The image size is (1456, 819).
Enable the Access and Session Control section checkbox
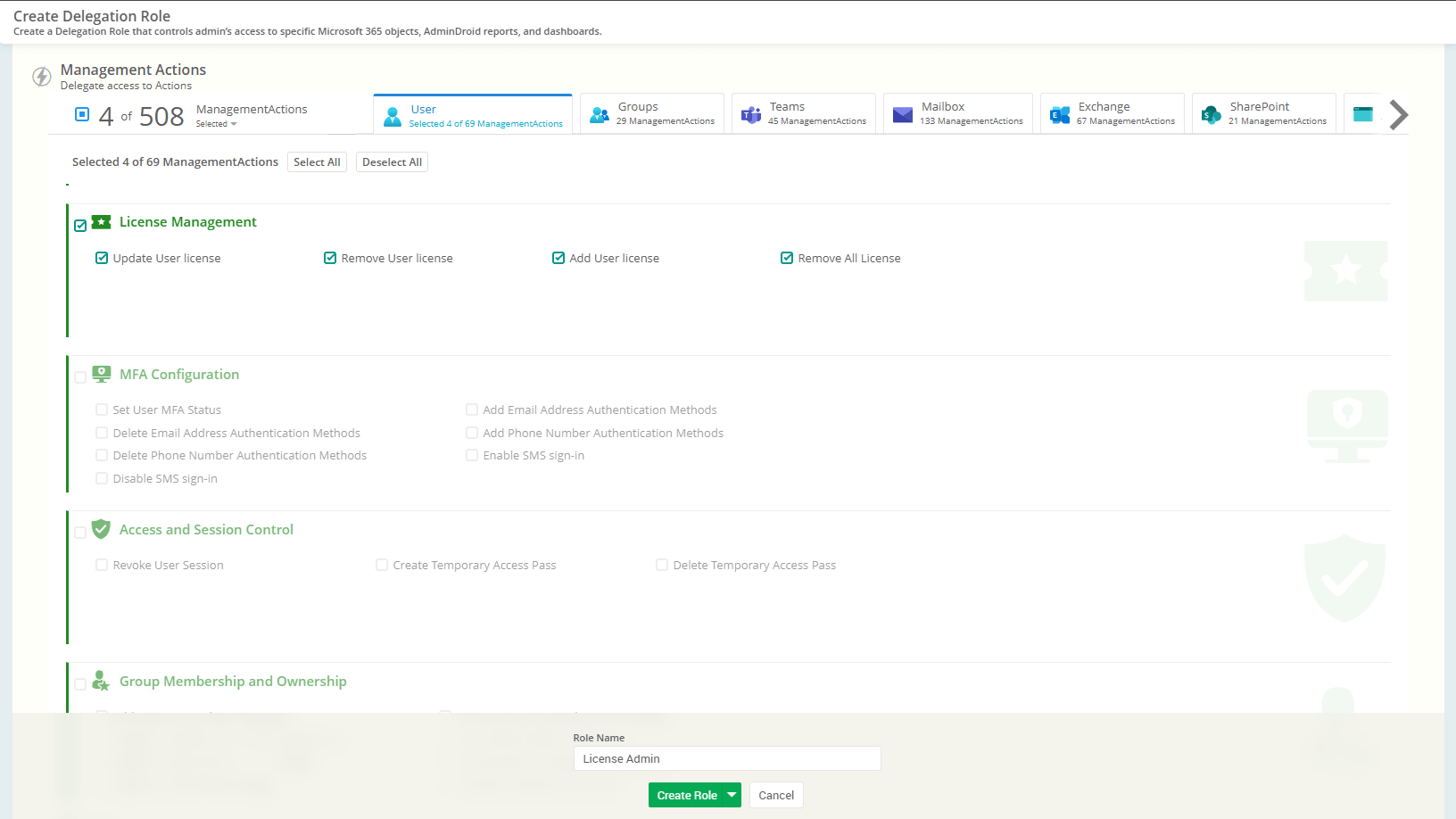click(x=80, y=534)
